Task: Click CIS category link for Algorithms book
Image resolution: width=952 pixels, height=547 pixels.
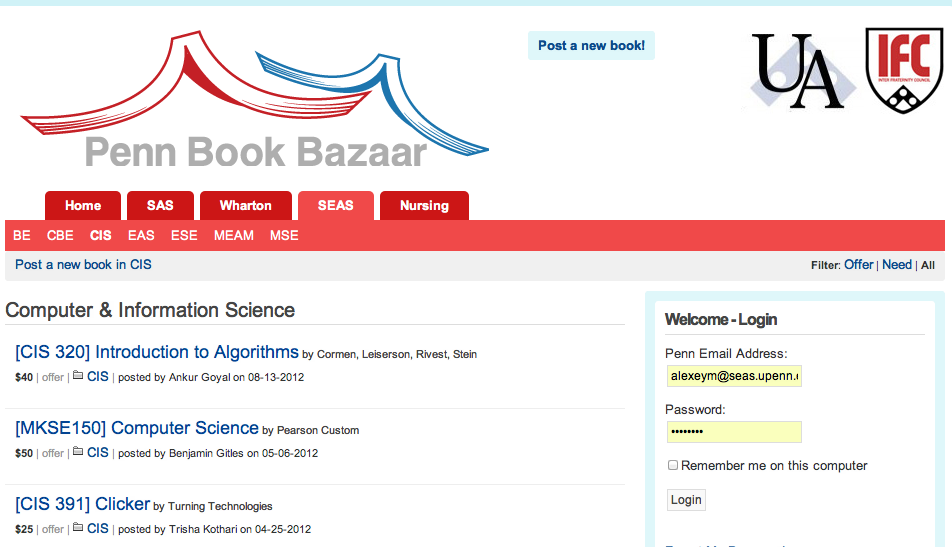Action: (98, 376)
